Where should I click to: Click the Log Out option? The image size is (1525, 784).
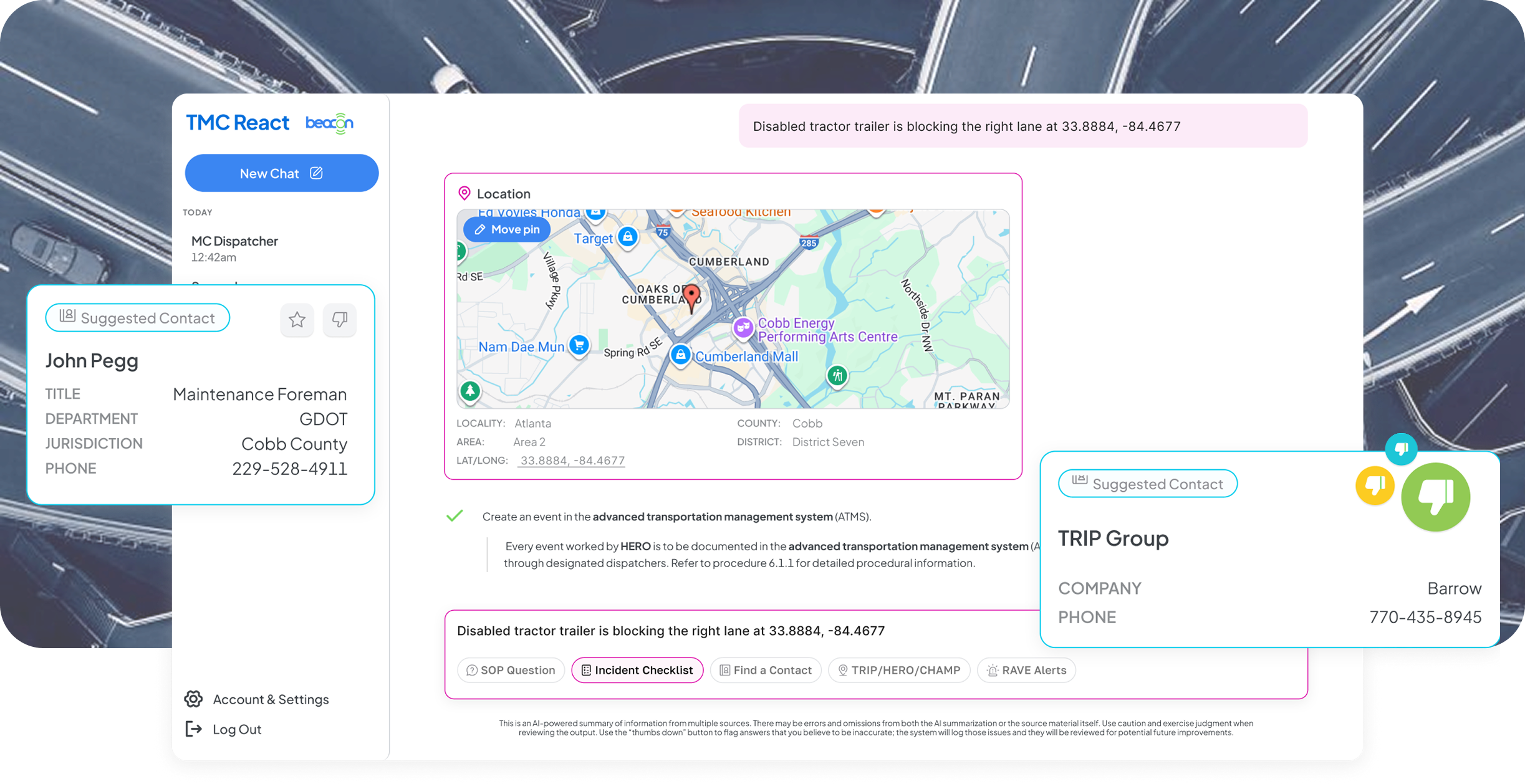223,729
